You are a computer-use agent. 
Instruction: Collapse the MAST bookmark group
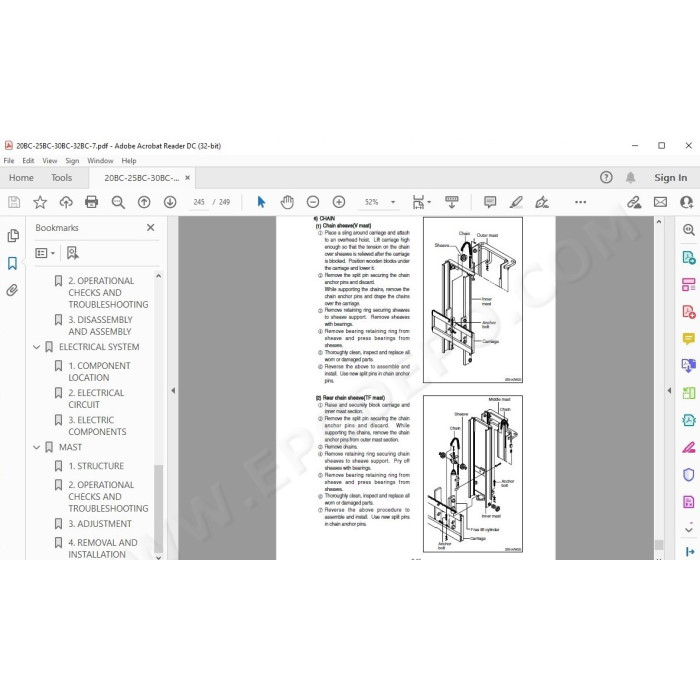pyautogui.click(x=37, y=447)
